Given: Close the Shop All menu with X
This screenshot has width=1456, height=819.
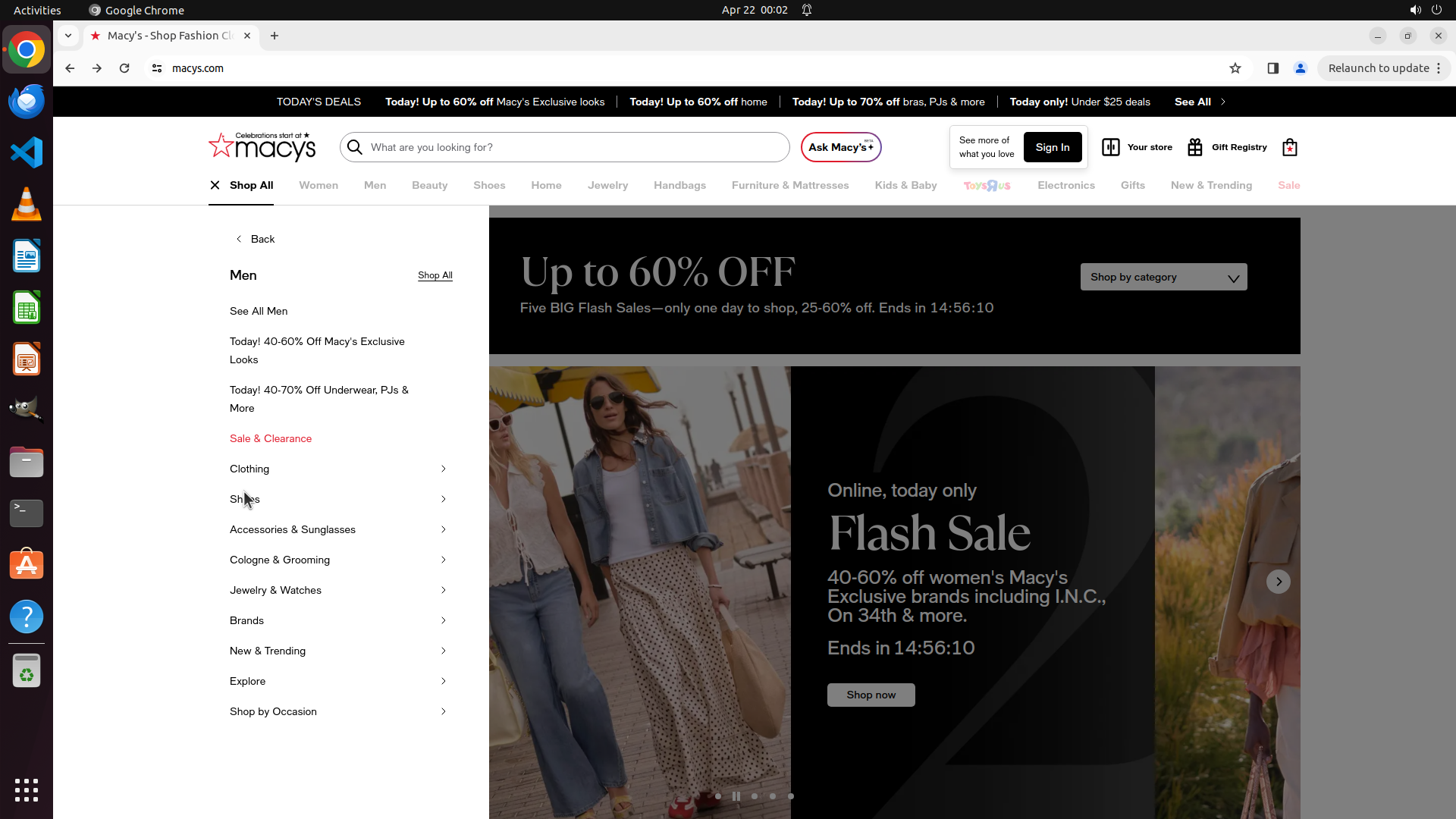Looking at the screenshot, I should (215, 185).
